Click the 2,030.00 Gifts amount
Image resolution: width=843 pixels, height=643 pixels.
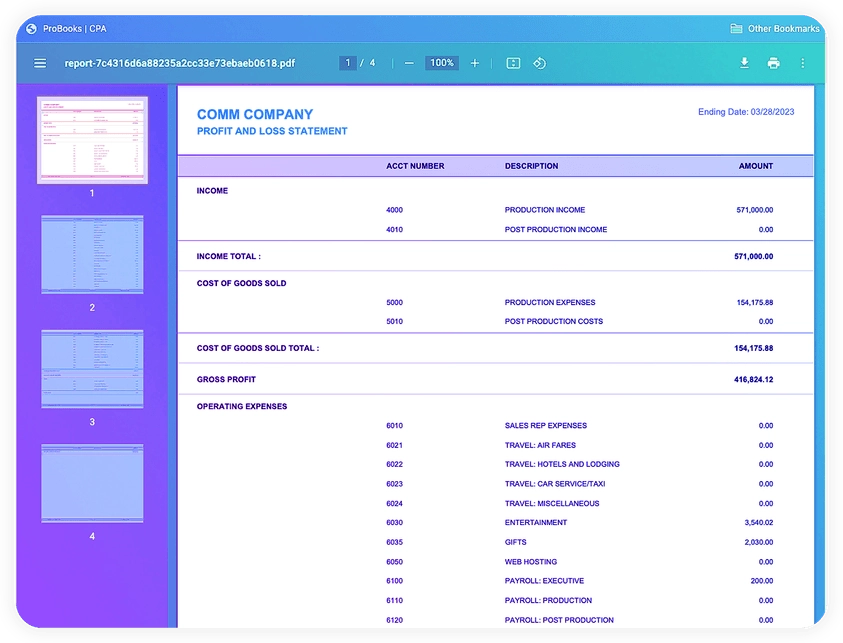click(x=759, y=542)
